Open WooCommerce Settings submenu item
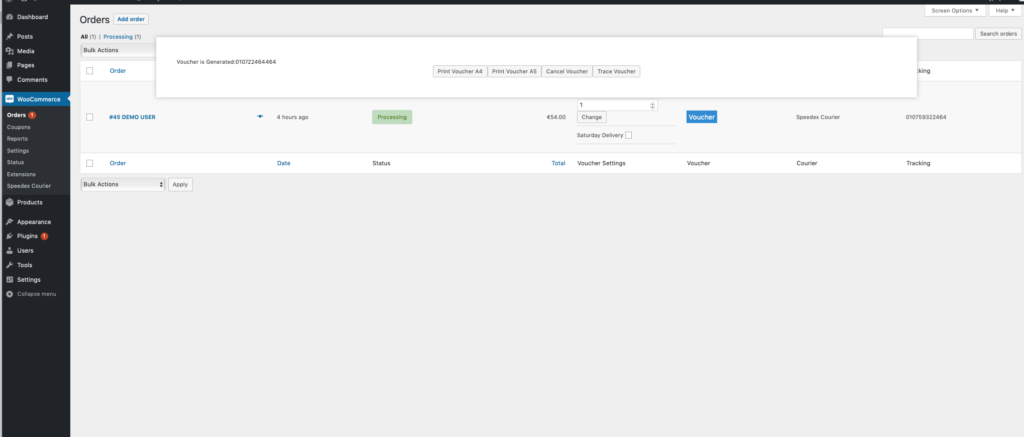1024x437 pixels. (x=18, y=150)
